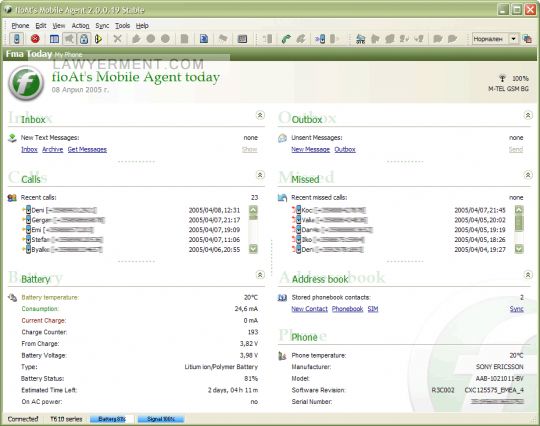Click the Stored phonebook contacts icon

[x=282, y=298]
